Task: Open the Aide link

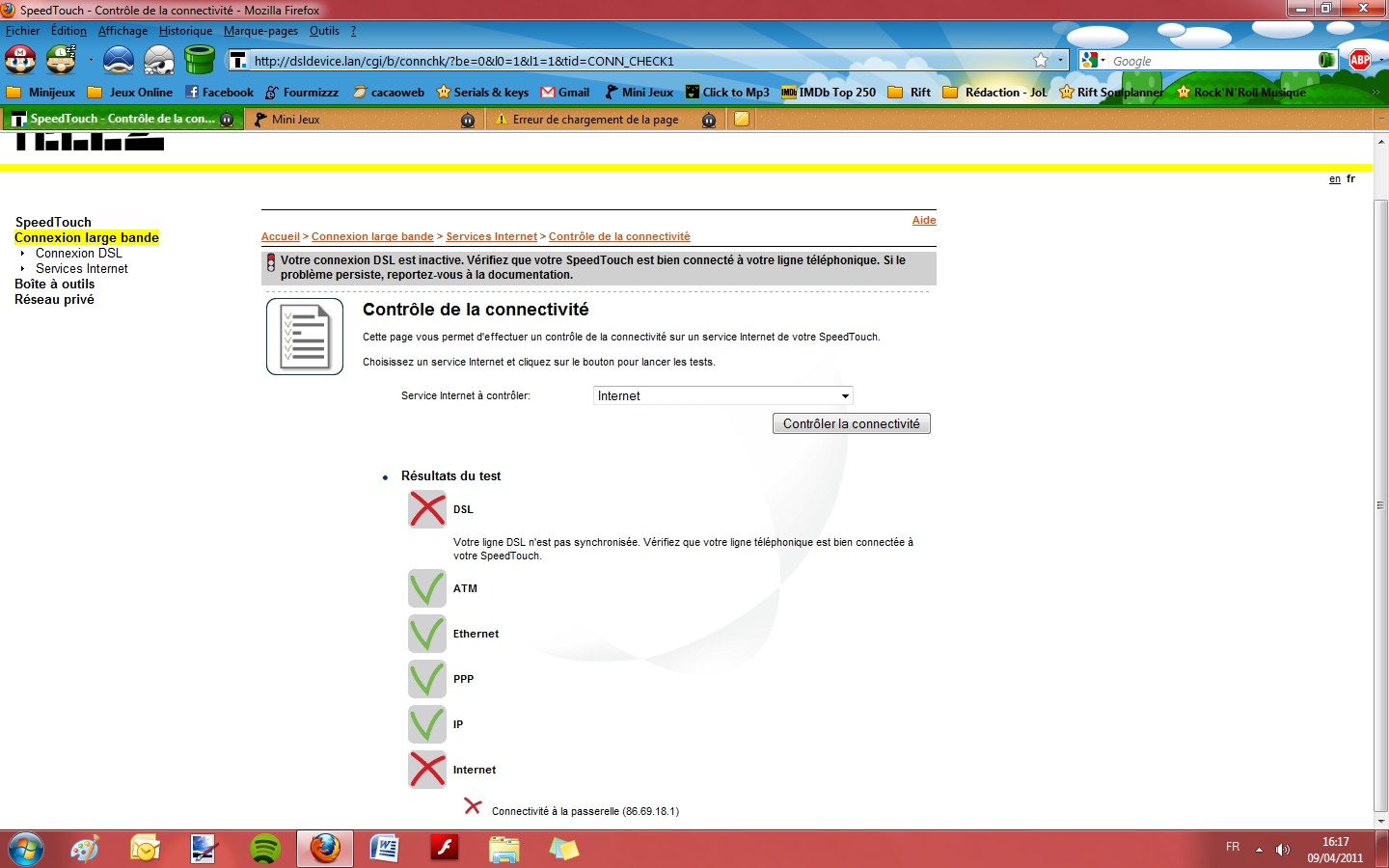Action: tap(924, 220)
